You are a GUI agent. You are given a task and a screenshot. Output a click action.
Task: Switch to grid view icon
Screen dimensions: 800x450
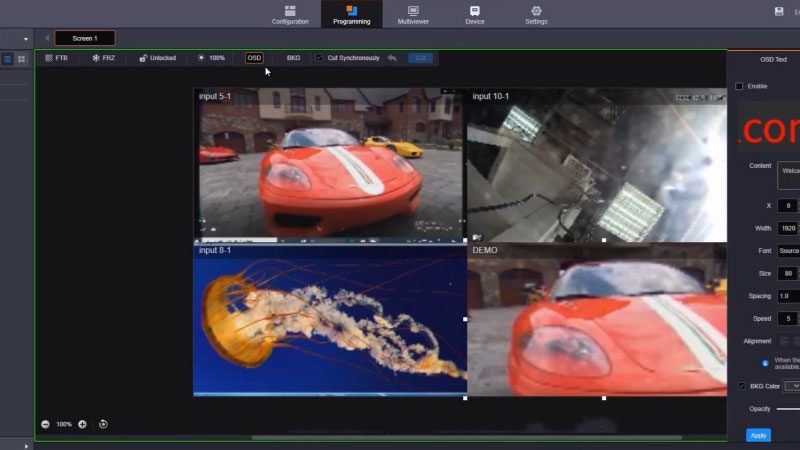(x=21, y=59)
